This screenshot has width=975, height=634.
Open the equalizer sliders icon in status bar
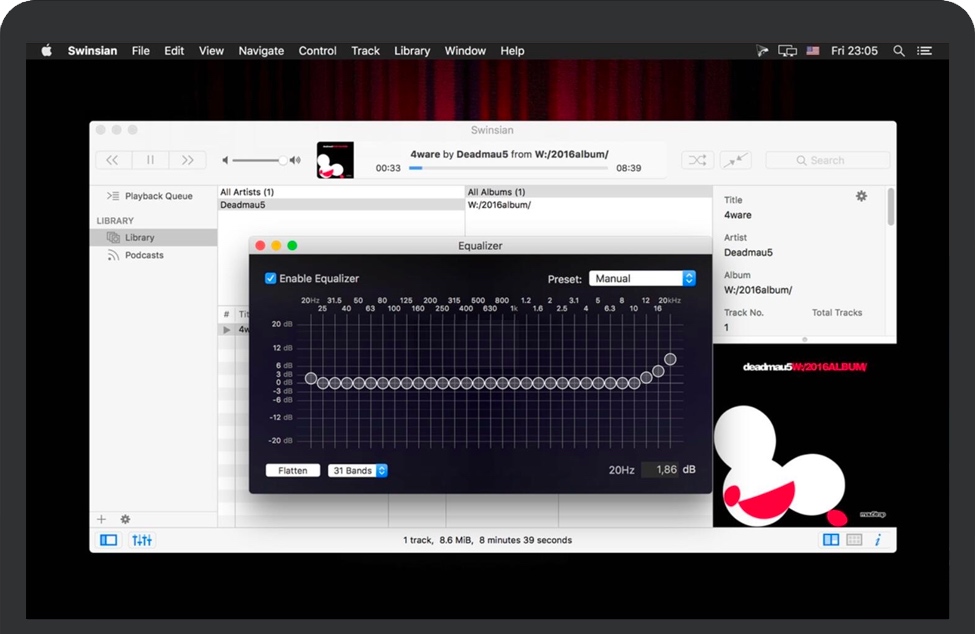[141, 539]
